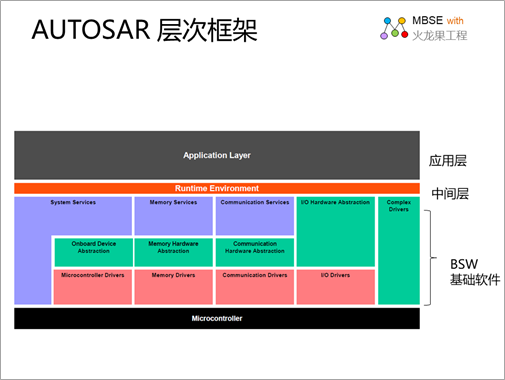Select the Communication Services block
The width and height of the screenshot is (505, 380).
[255, 216]
